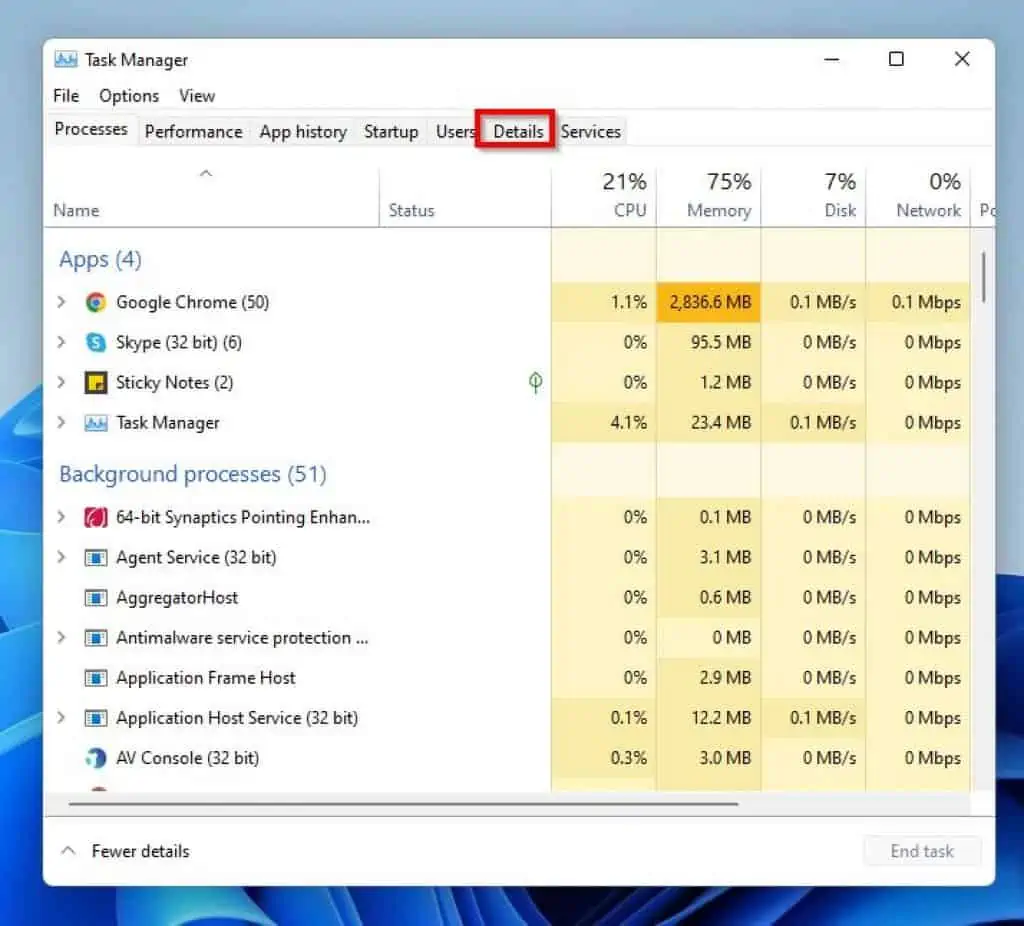Click the Sticky Notes icon
The height and width of the screenshot is (926, 1024).
(x=95, y=382)
